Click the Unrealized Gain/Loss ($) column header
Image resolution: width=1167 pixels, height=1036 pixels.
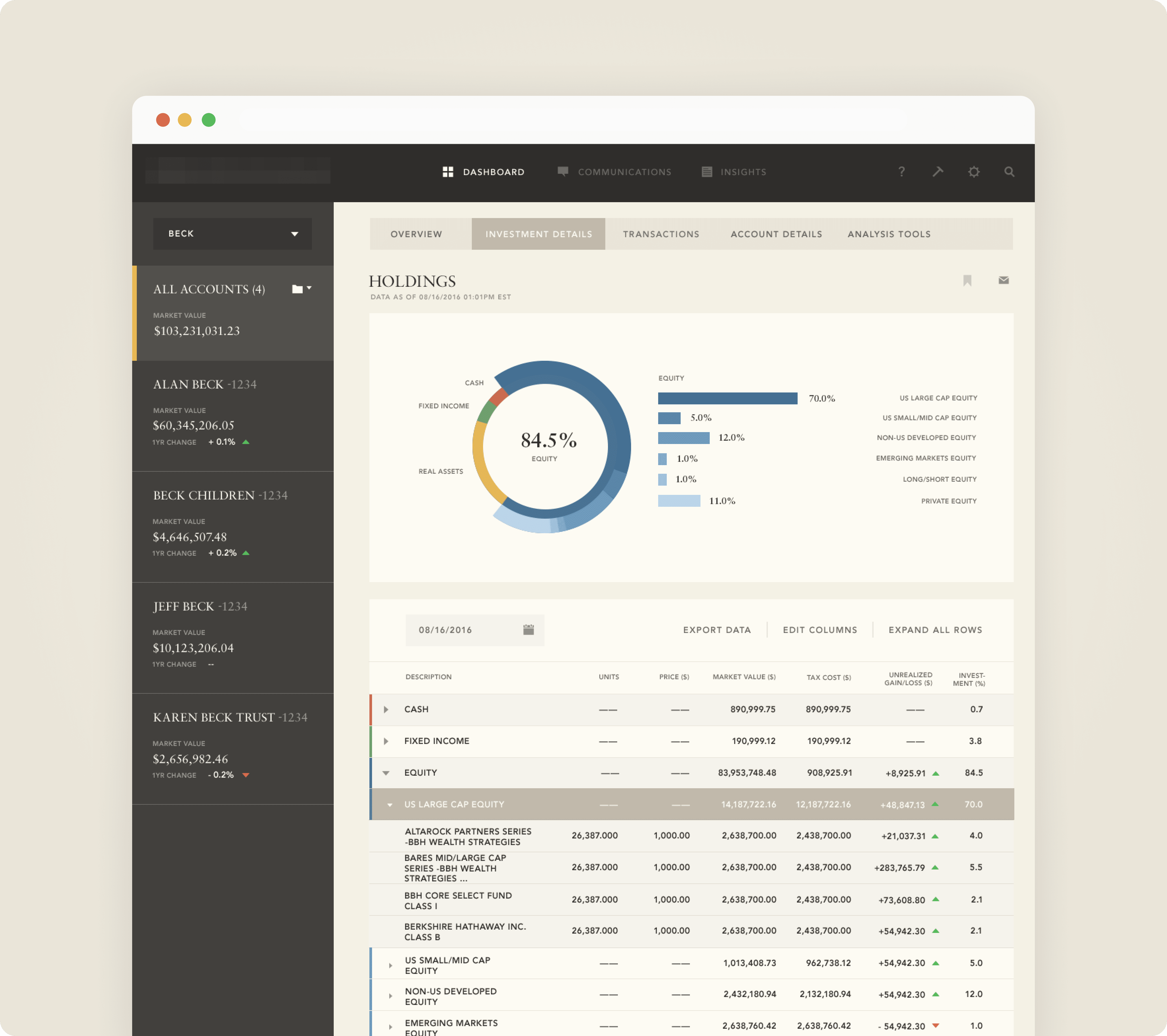coord(908,679)
